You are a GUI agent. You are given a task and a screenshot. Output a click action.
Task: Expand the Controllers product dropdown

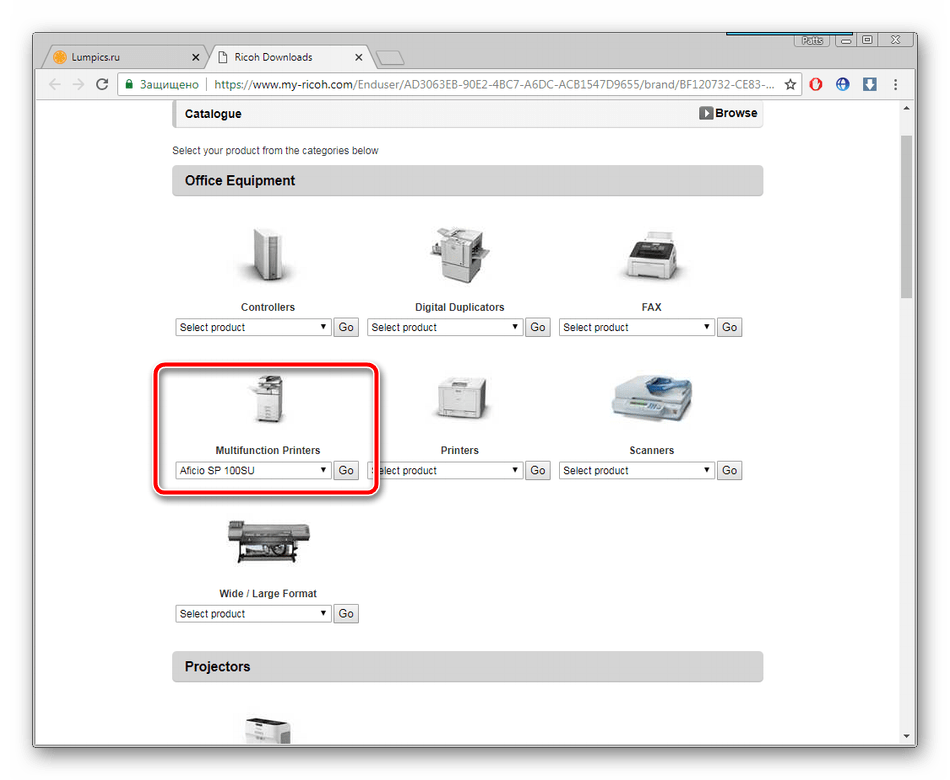coord(253,327)
